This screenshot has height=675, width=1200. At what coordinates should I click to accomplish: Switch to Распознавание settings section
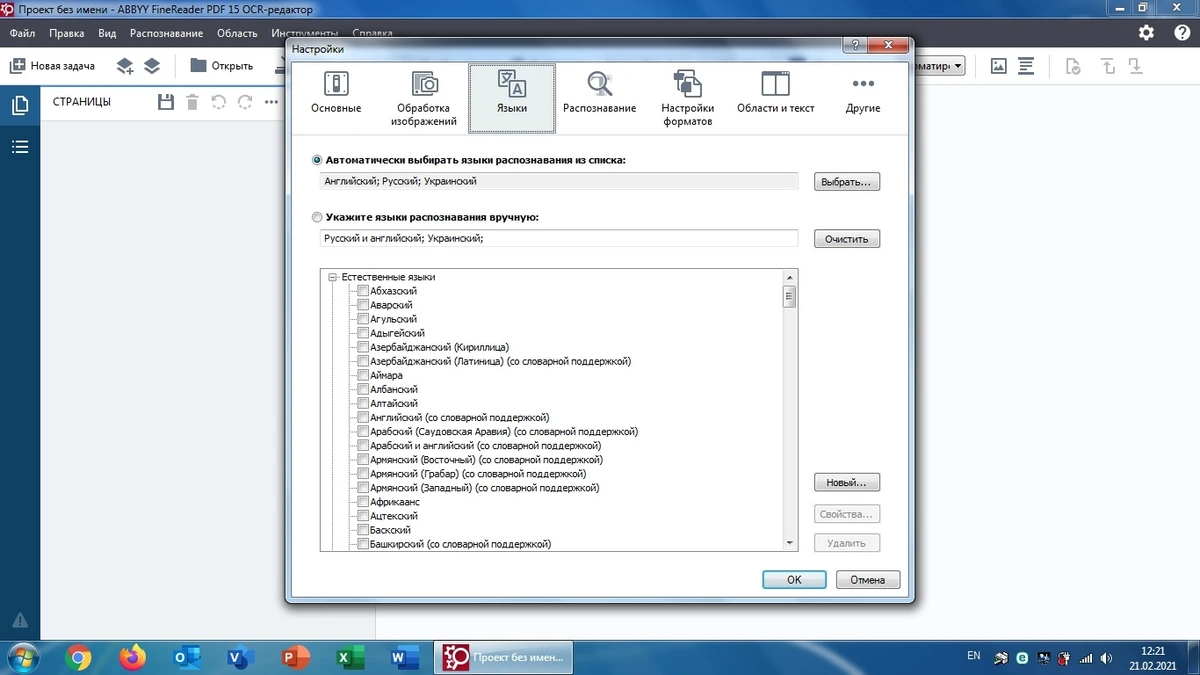click(x=599, y=94)
